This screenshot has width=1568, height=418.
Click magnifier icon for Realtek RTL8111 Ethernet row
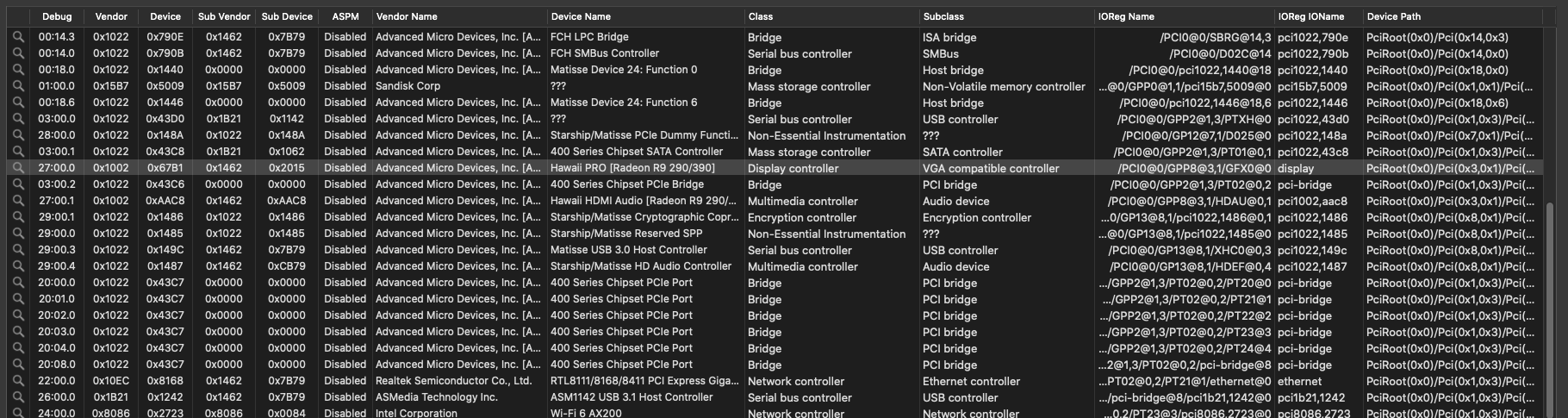[x=18, y=381]
